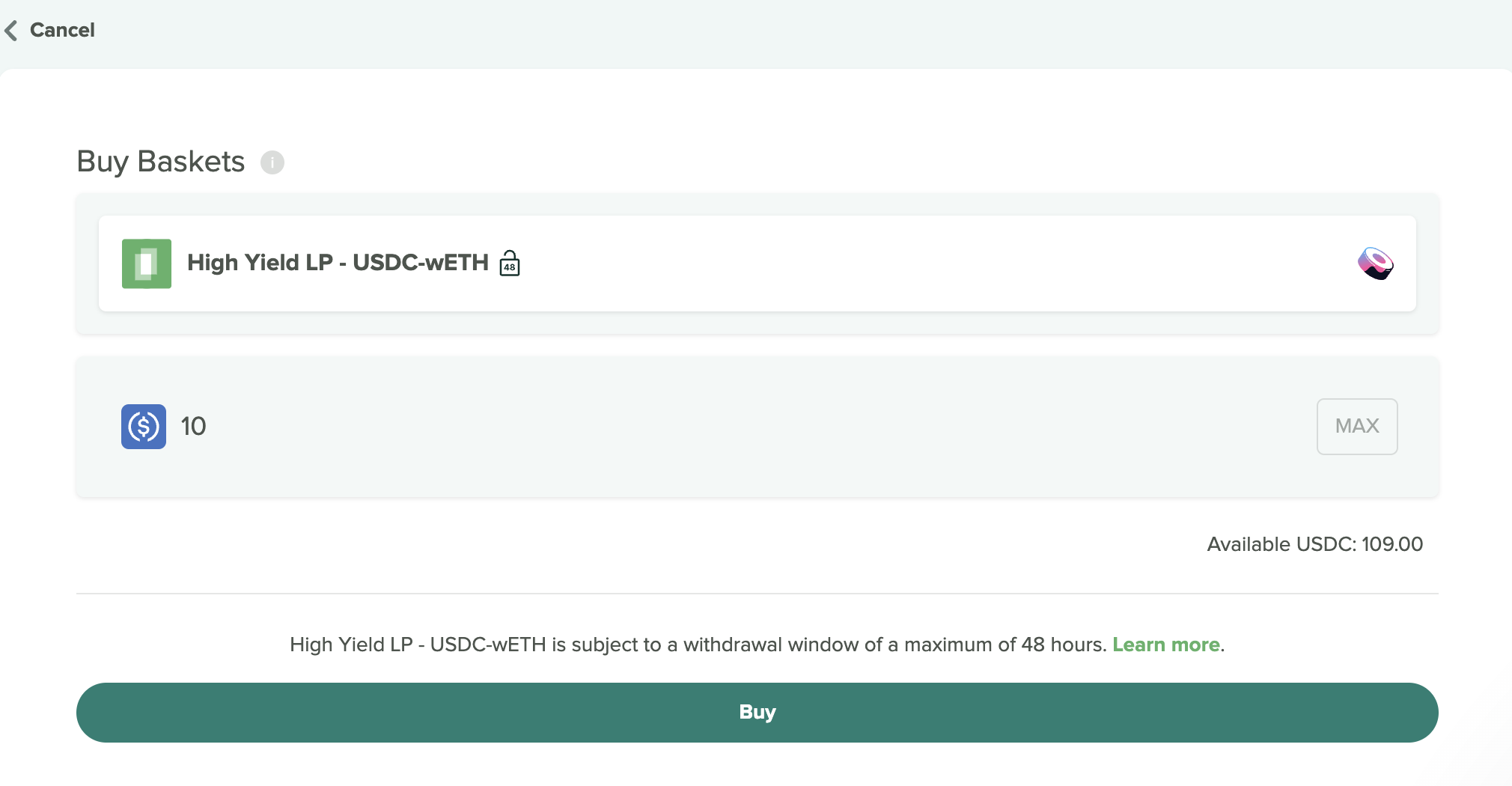The image size is (1512, 786).
Task: Click the back chevron arrow beside Cancel
Action: pyautogui.click(x=10, y=31)
